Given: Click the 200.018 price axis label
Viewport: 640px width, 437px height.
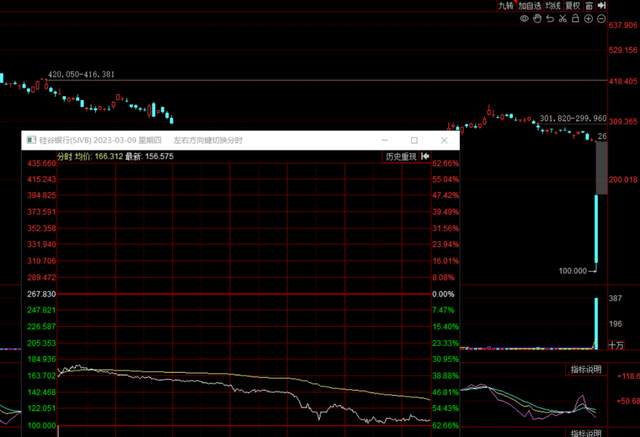Looking at the screenshot, I should pyautogui.click(x=623, y=180).
